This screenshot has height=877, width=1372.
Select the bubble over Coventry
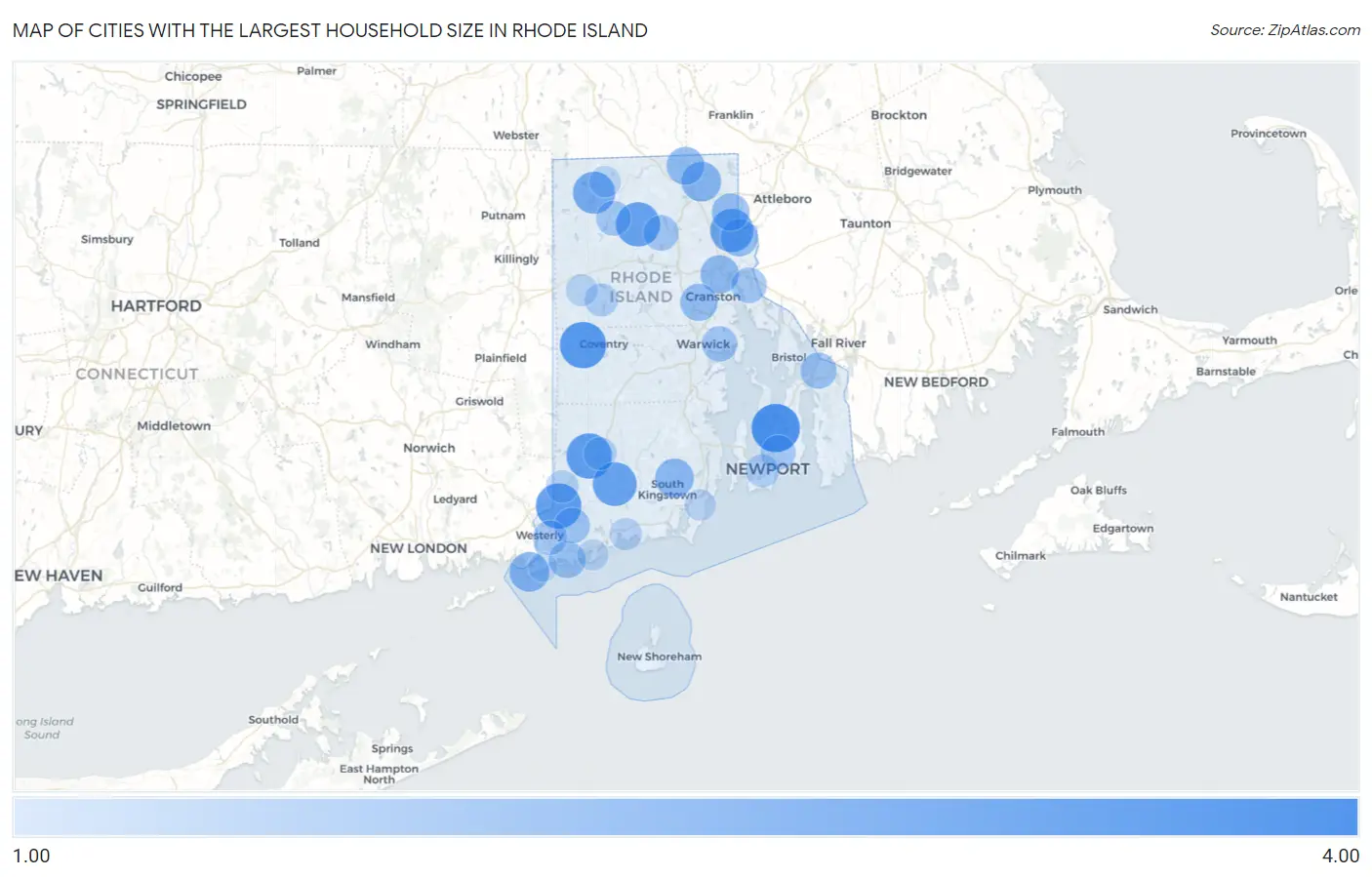click(583, 344)
